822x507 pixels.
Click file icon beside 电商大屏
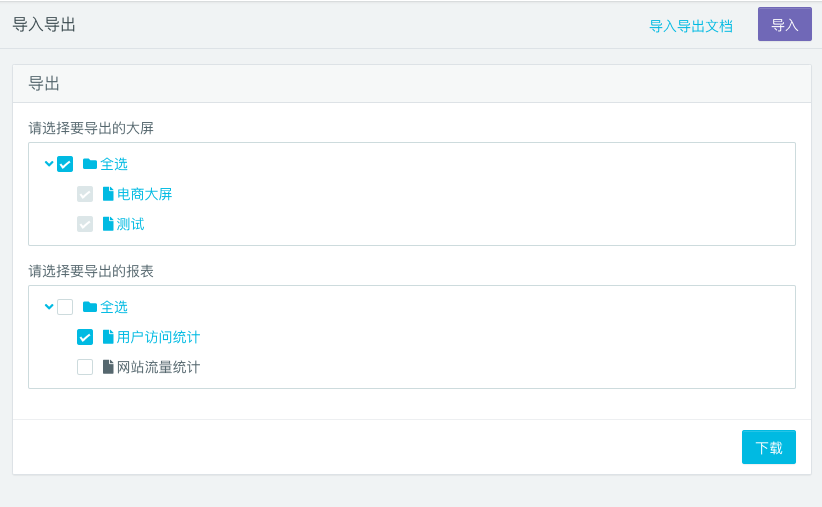108,194
